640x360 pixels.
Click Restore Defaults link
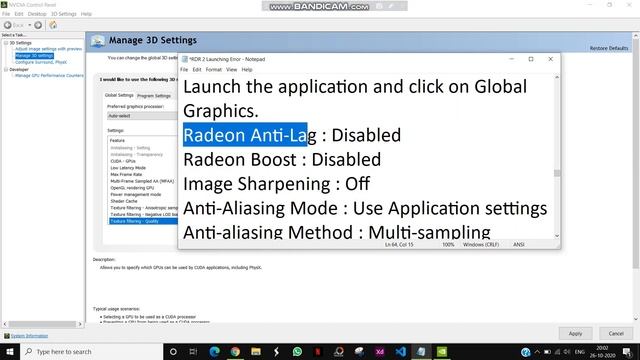pos(609,48)
